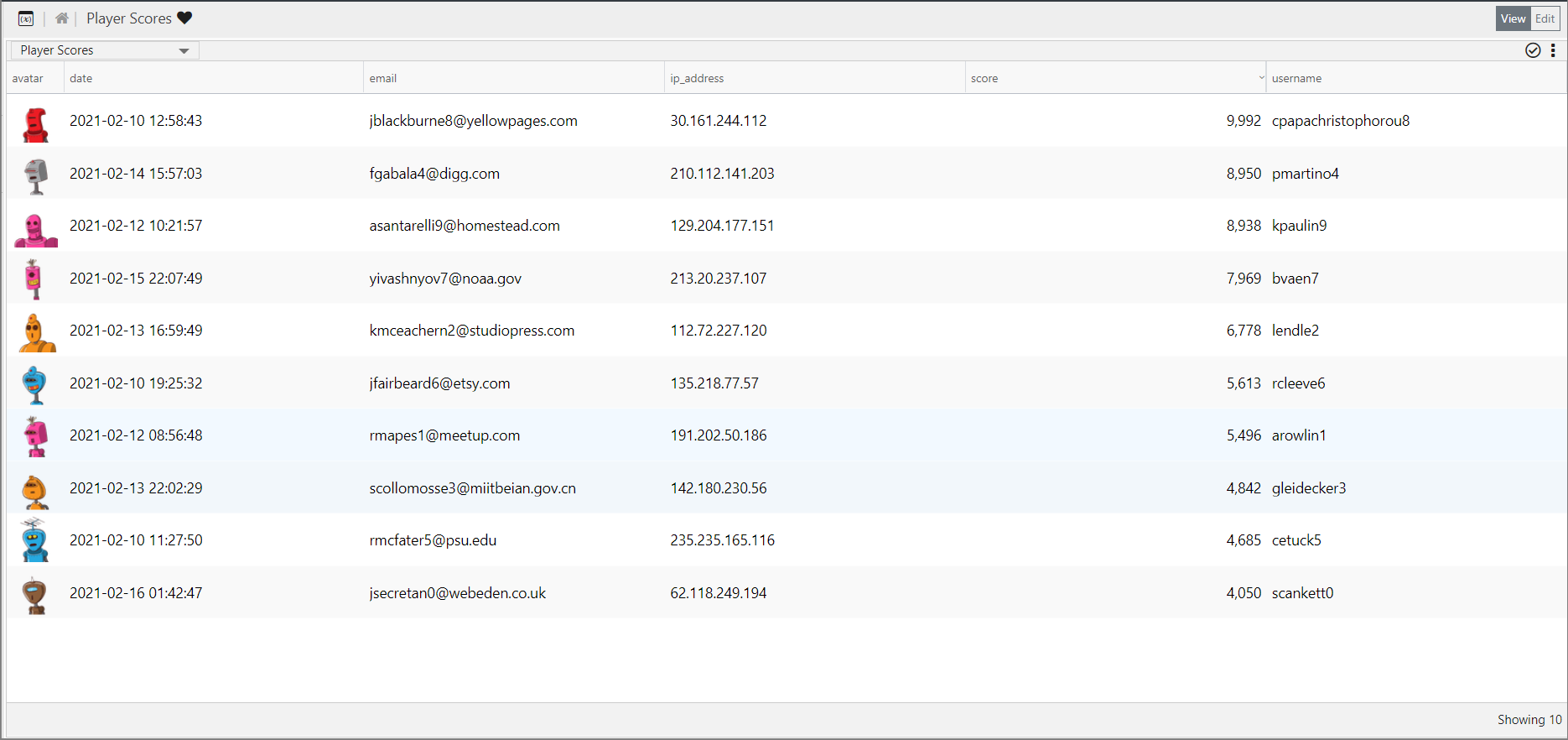Screen dimensions: 1568x740
Task: Click the avatar column header
Action: (28, 78)
